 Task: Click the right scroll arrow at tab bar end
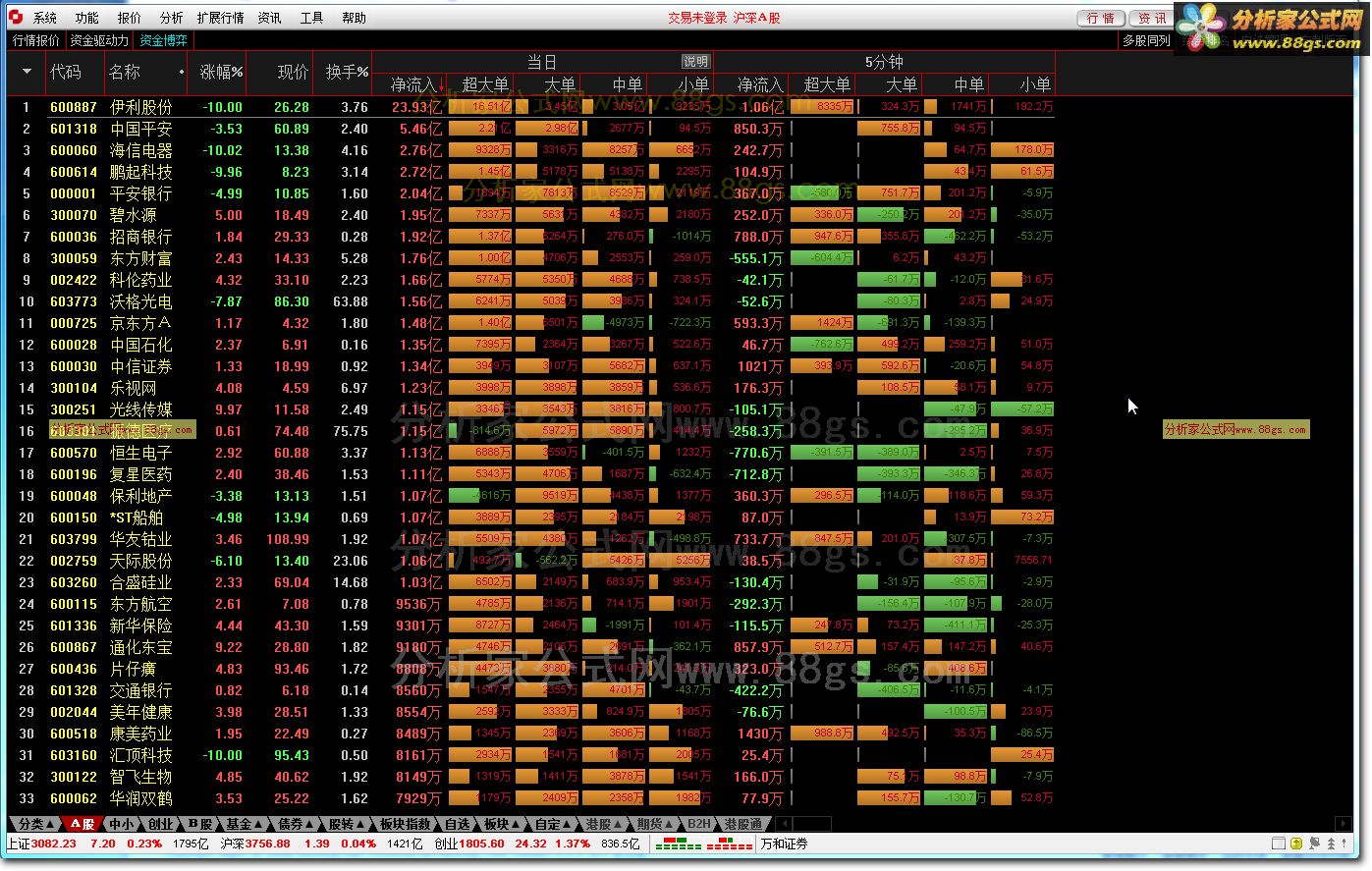point(1344,824)
